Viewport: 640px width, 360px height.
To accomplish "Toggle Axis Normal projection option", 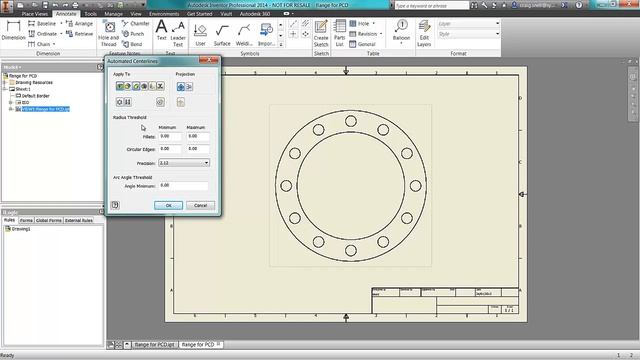I will point(181,87).
